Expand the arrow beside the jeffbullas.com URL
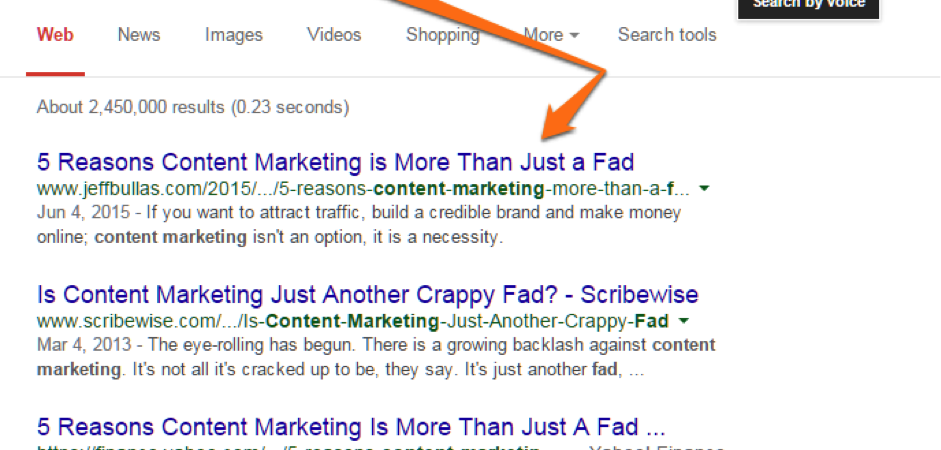 click(705, 189)
